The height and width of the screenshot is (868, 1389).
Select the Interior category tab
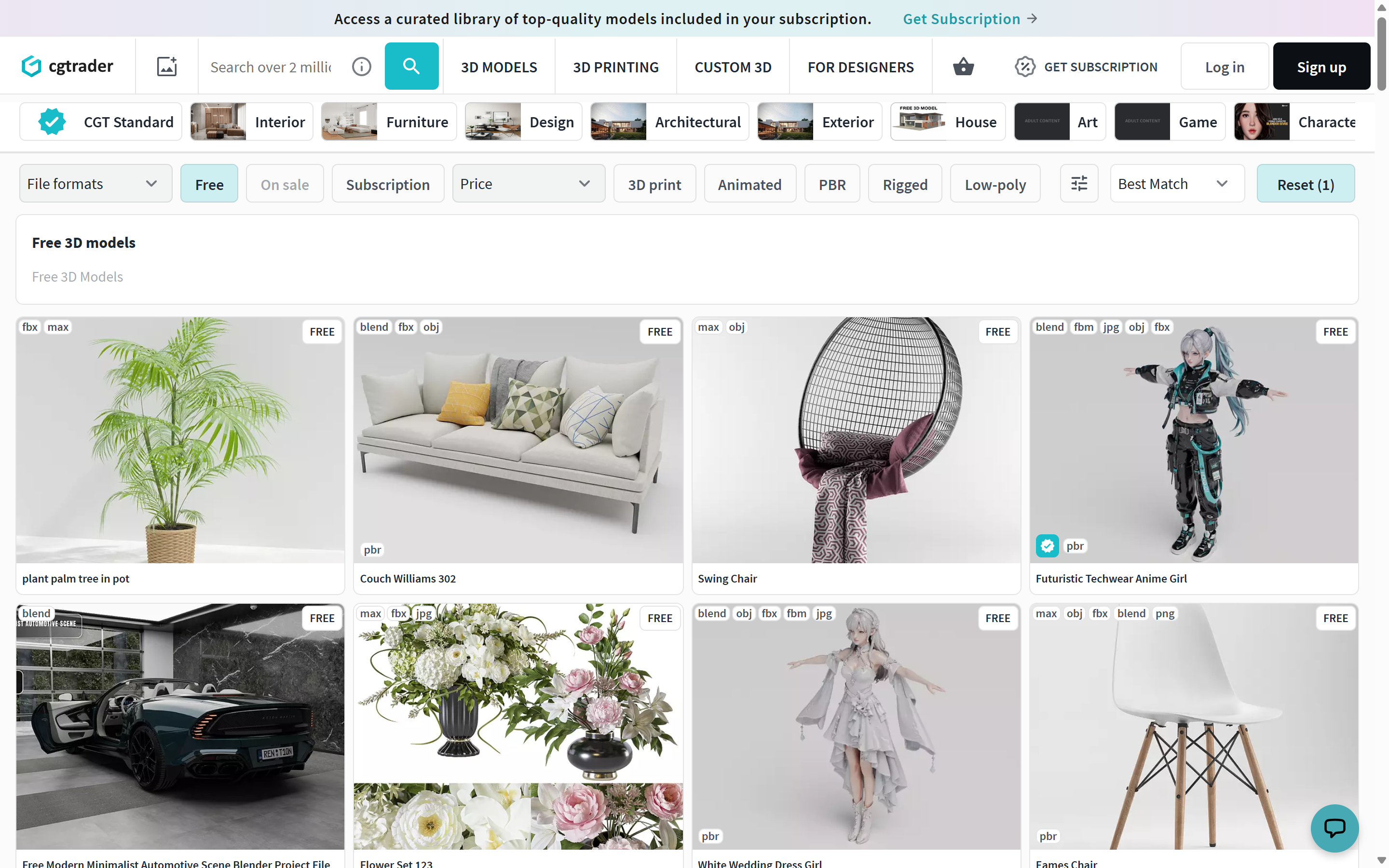click(251, 122)
